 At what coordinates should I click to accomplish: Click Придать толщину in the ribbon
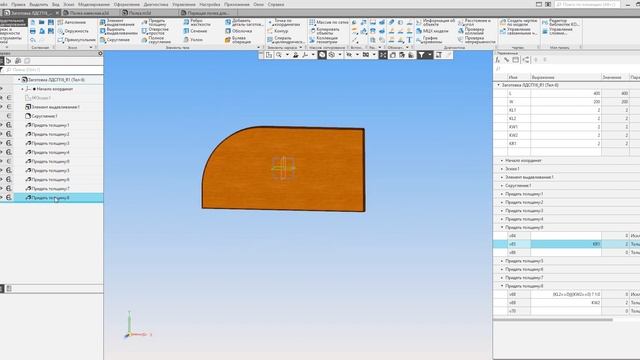tap(153, 22)
